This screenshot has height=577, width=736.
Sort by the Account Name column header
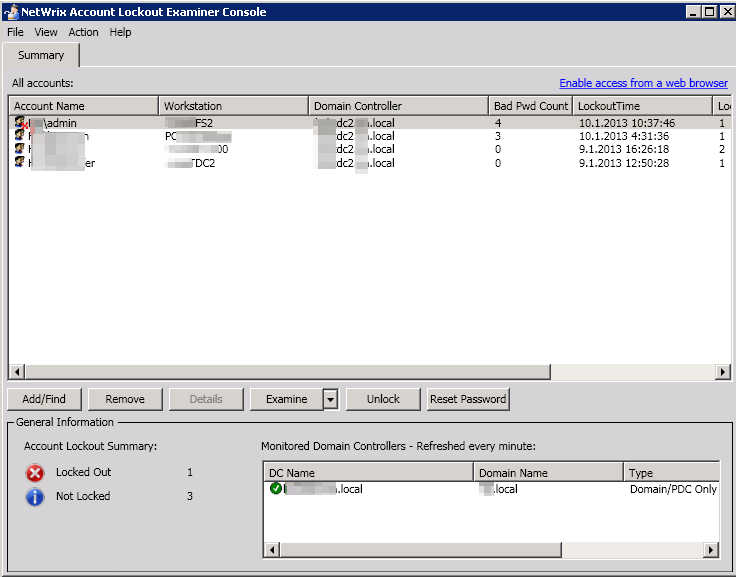(x=84, y=106)
